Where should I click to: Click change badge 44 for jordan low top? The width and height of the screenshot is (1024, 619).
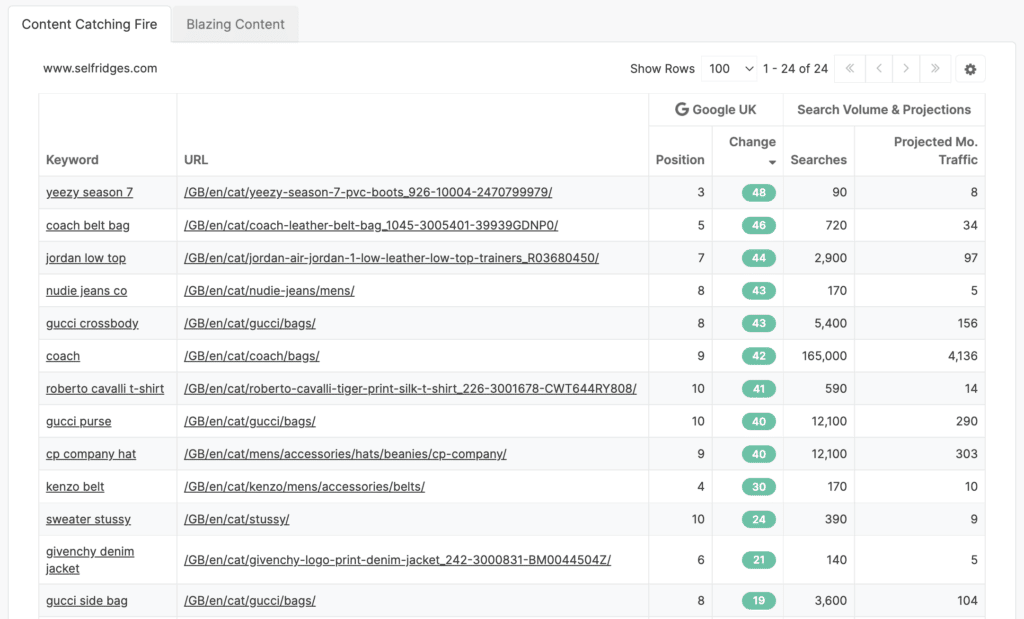click(758, 258)
